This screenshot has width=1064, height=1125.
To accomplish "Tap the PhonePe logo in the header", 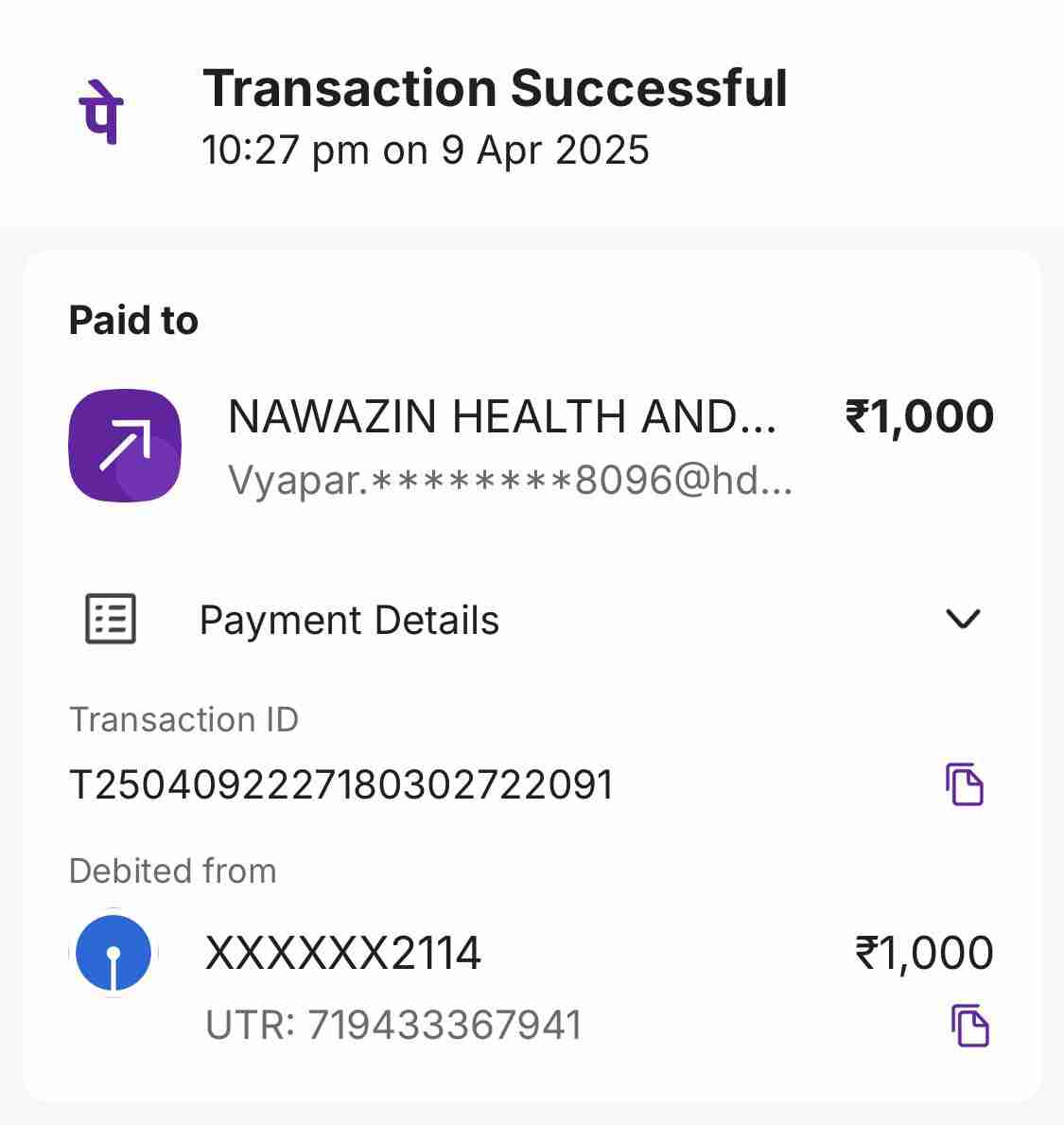I will [100, 112].
